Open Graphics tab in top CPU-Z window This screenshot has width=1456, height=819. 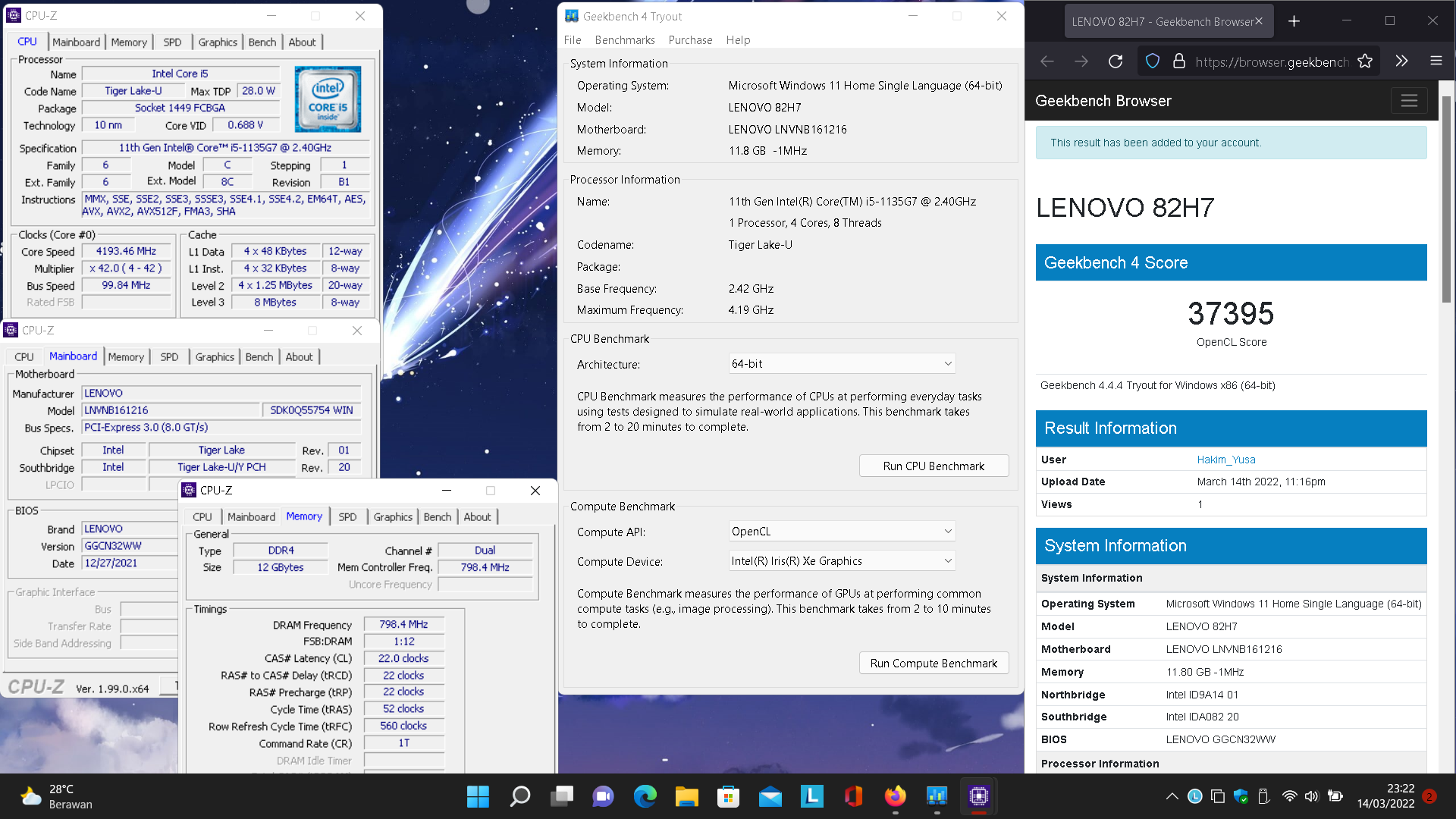coord(218,42)
